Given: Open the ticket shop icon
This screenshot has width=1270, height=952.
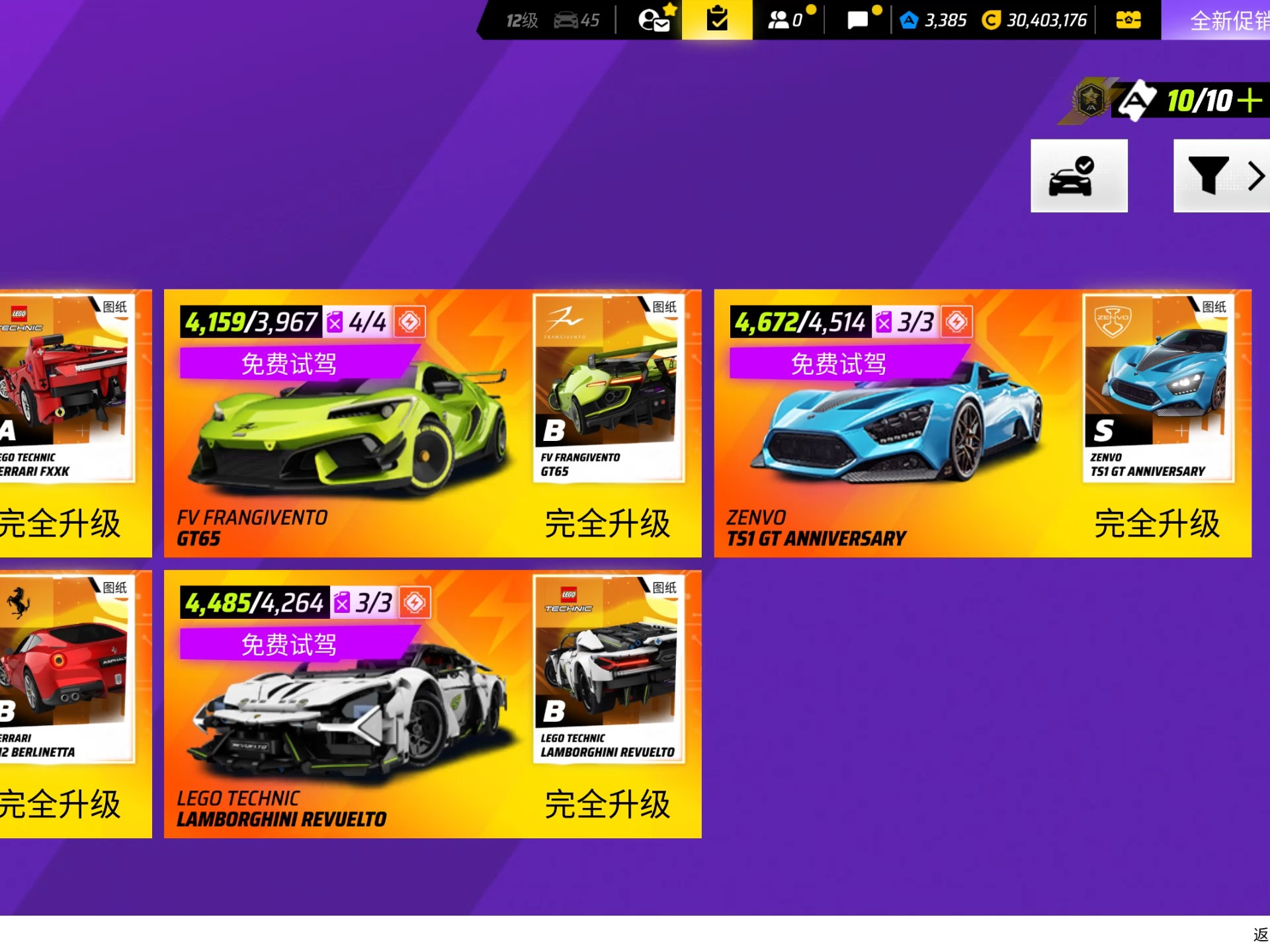Looking at the screenshot, I should [1128, 20].
